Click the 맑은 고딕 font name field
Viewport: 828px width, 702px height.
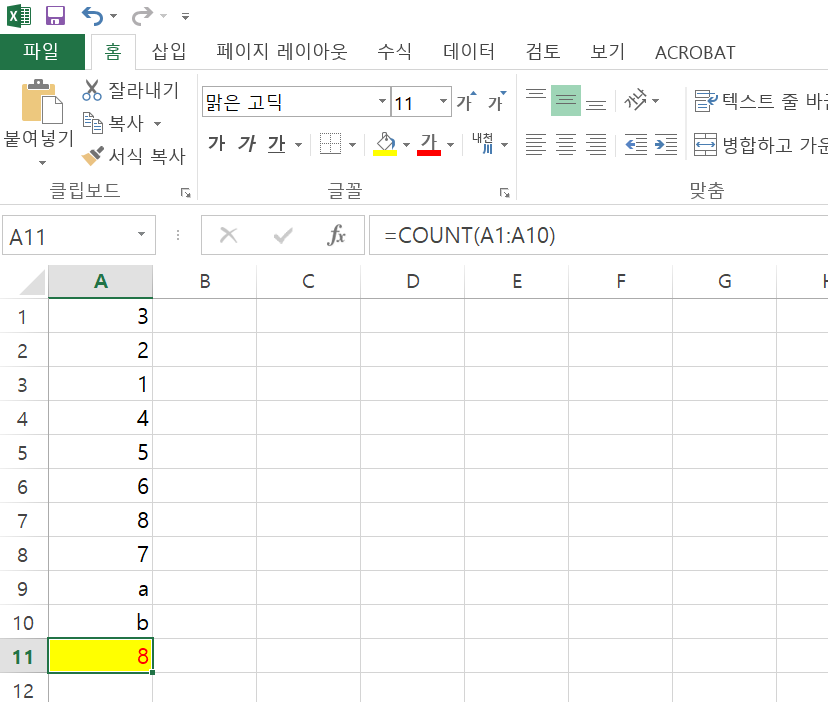(289, 101)
